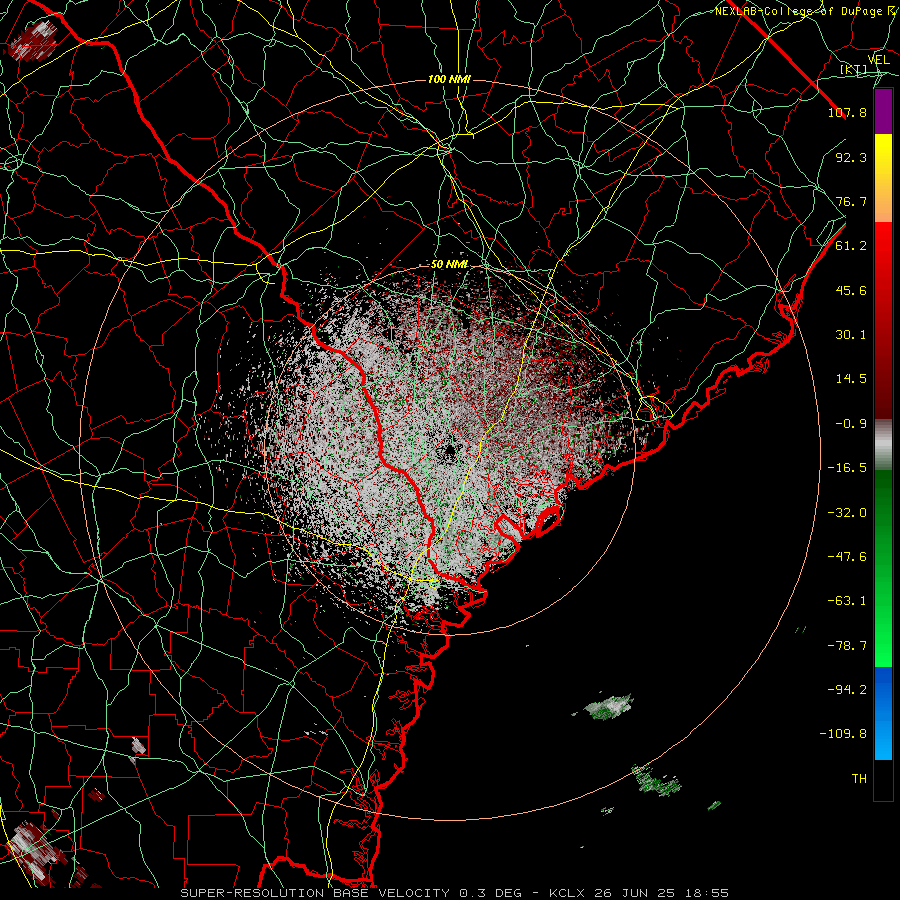Click the red echo cluster in top-left corner

[33, 41]
